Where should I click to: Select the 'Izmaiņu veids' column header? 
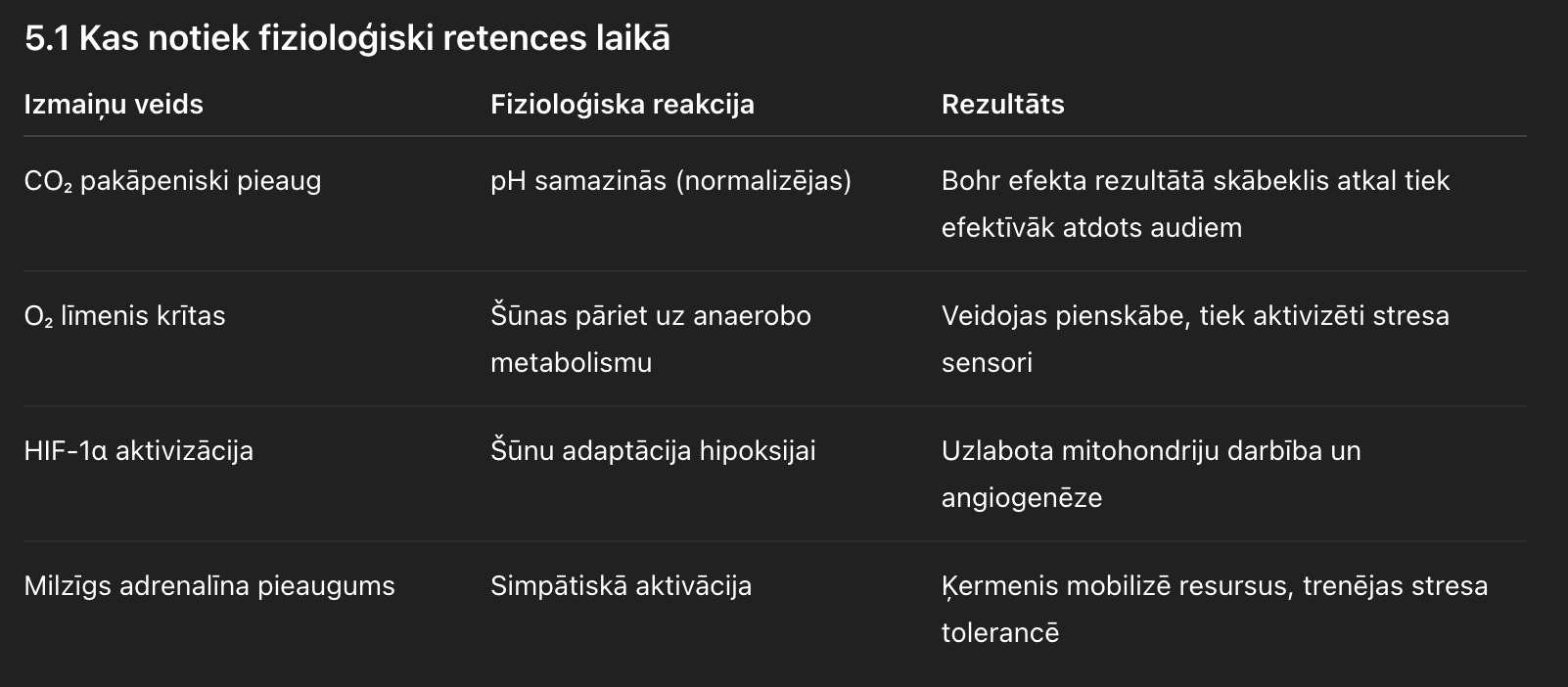pos(114,105)
